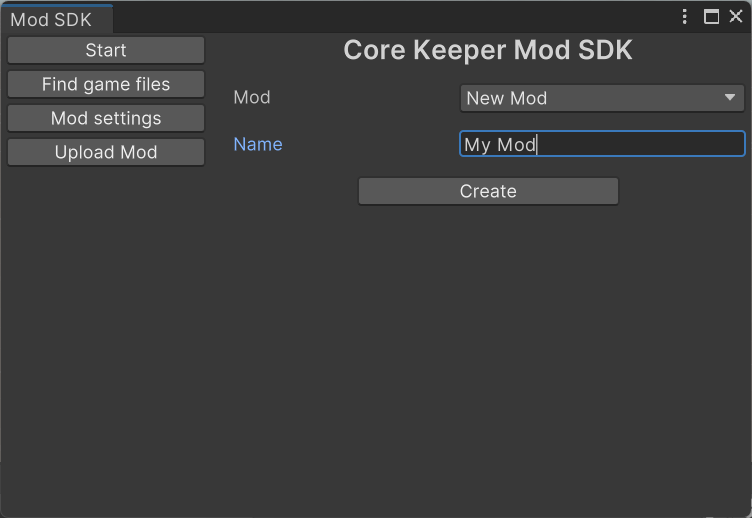Click the empty area below the Create button

click(x=488, y=330)
